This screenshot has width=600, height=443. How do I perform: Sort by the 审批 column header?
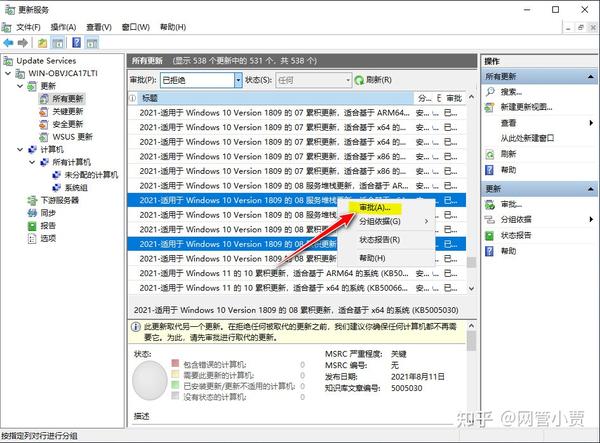point(454,98)
